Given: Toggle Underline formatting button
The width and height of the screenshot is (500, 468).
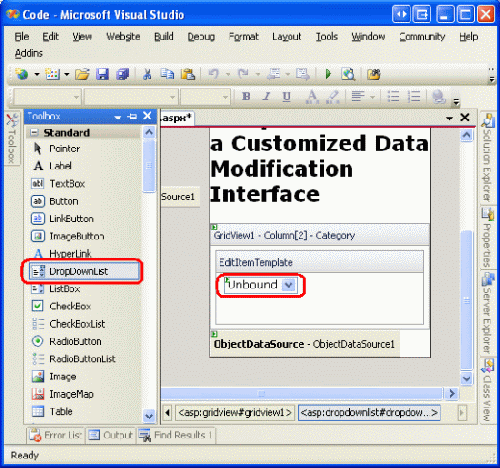Looking at the screenshot, I should [286, 96].
